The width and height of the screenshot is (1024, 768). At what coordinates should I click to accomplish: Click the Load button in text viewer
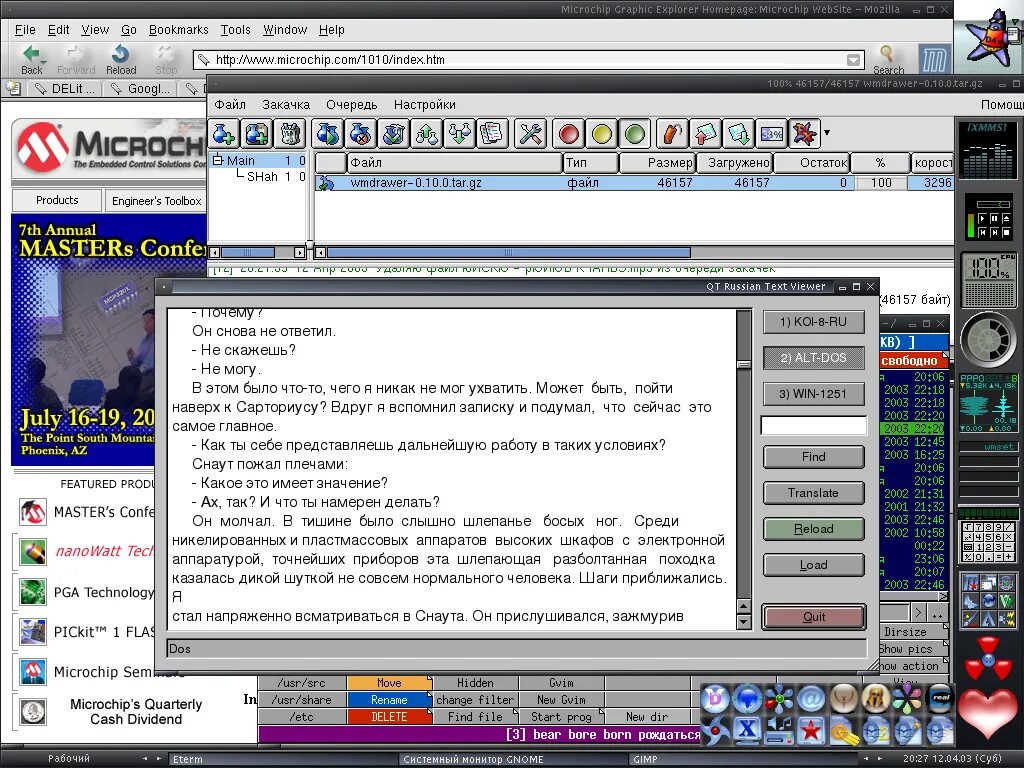tap(813, 565)
